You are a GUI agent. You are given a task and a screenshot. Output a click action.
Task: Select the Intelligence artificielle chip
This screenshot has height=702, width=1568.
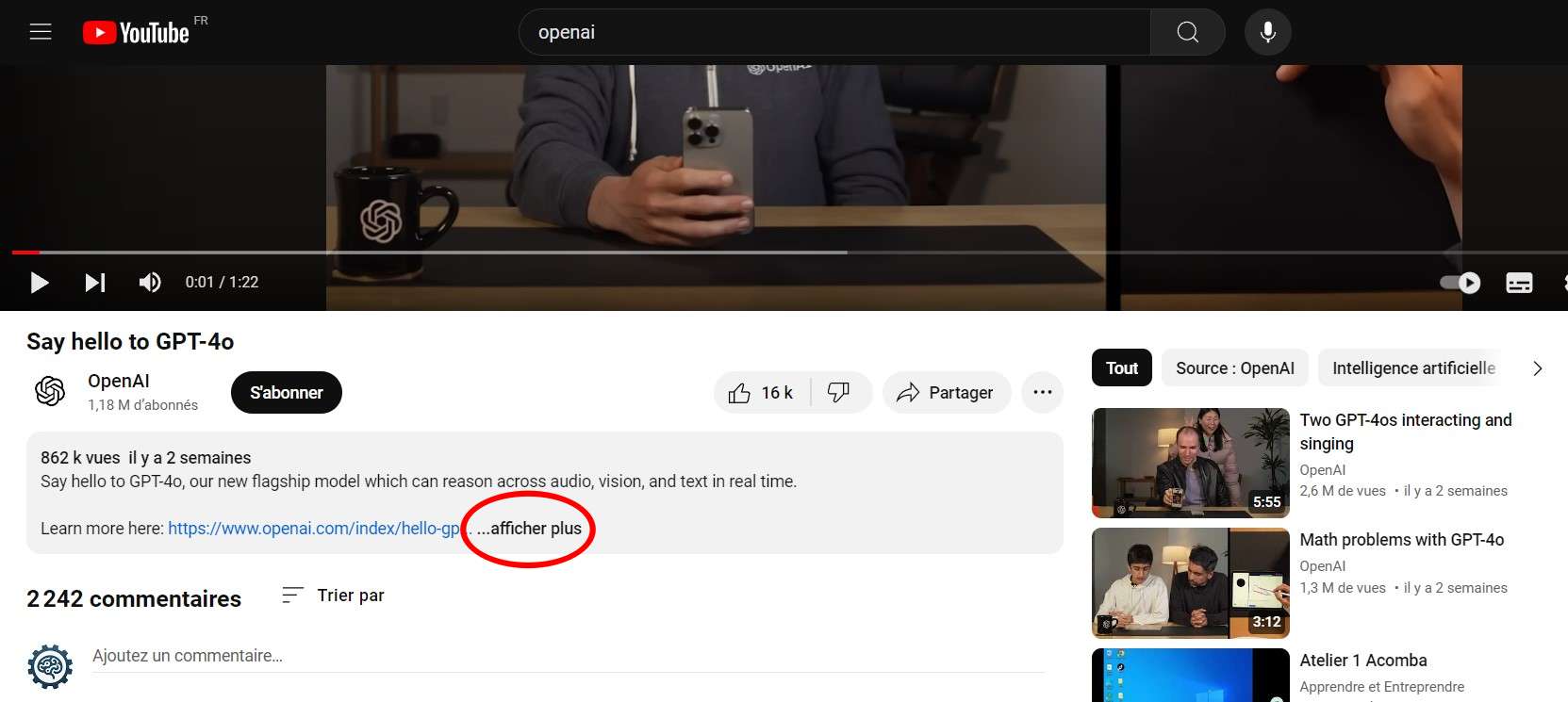click(x=1413, y=368)
